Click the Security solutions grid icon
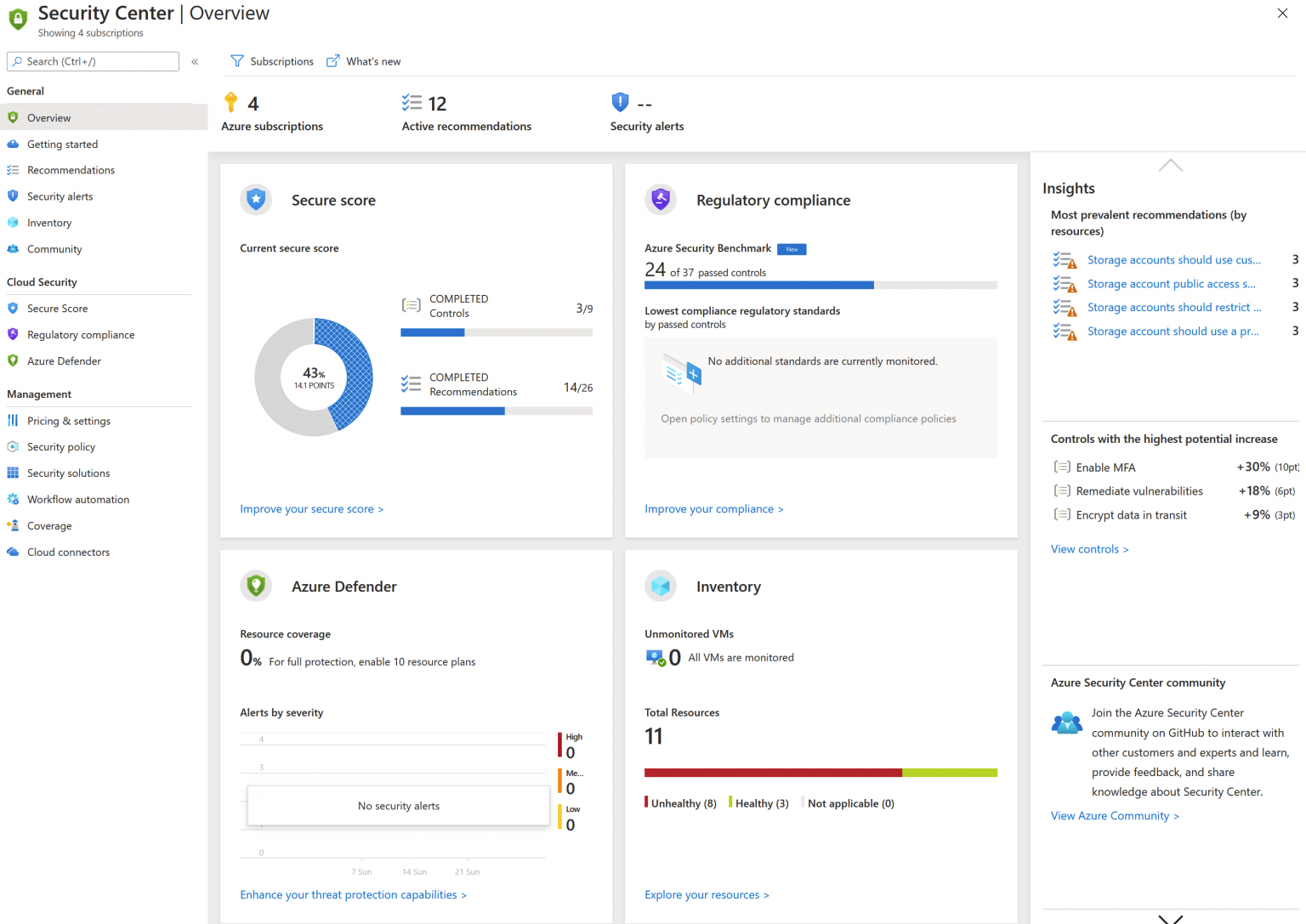The width and height of the screenshot is (1306, 924). click(13, 473)
